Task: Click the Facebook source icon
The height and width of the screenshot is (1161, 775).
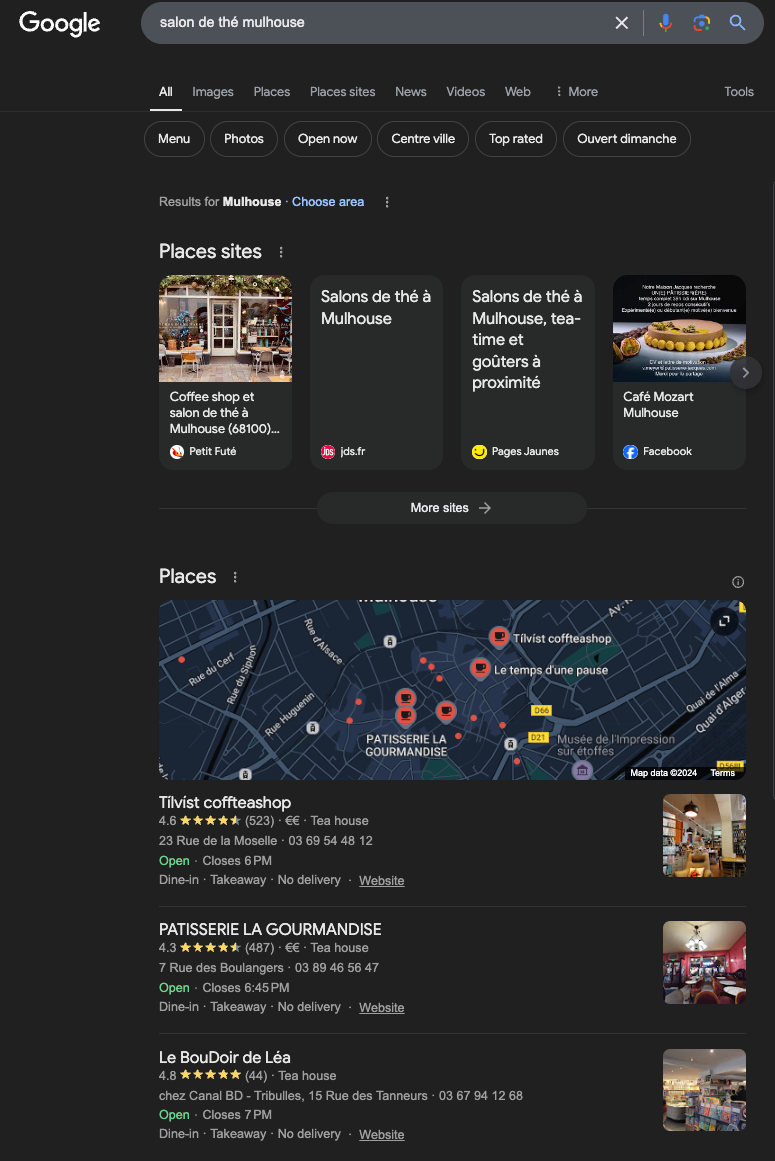Action: tap(631, 452)
